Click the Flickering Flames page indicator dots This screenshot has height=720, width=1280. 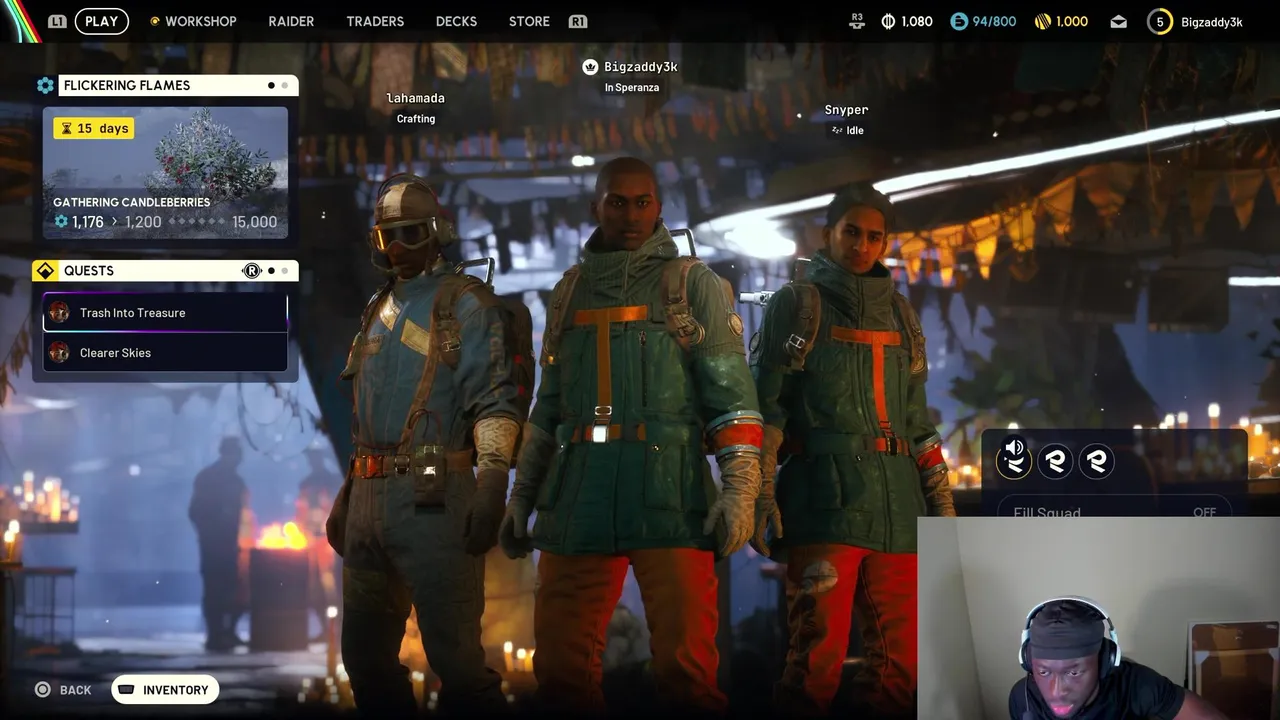[x=278, y=86]
